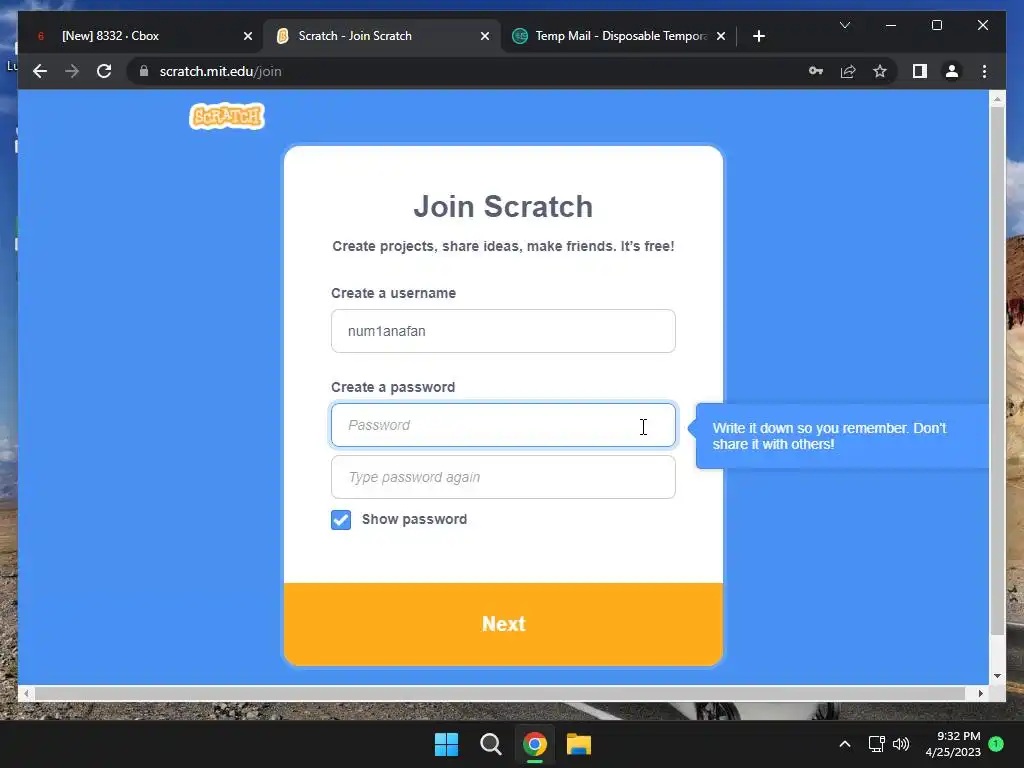Close the Temp Mail tab
This screenshot has width=1024, height=768.
(x=720, y=36)
